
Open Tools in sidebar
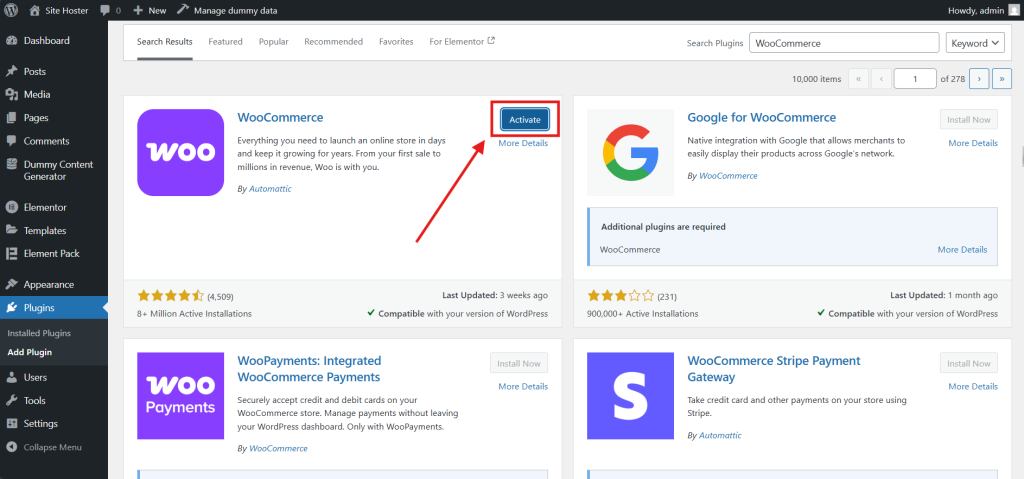click(35, 401)
